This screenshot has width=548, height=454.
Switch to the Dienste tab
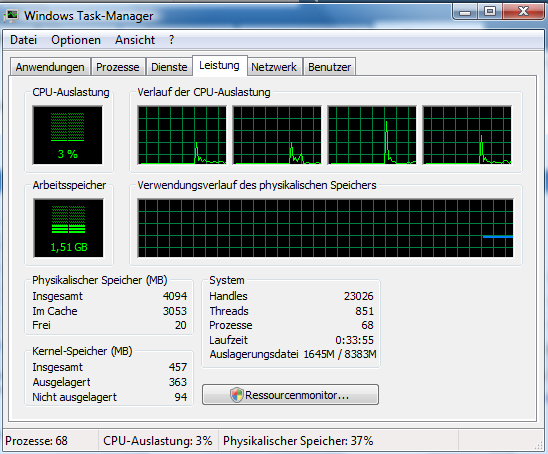[169, 67]
